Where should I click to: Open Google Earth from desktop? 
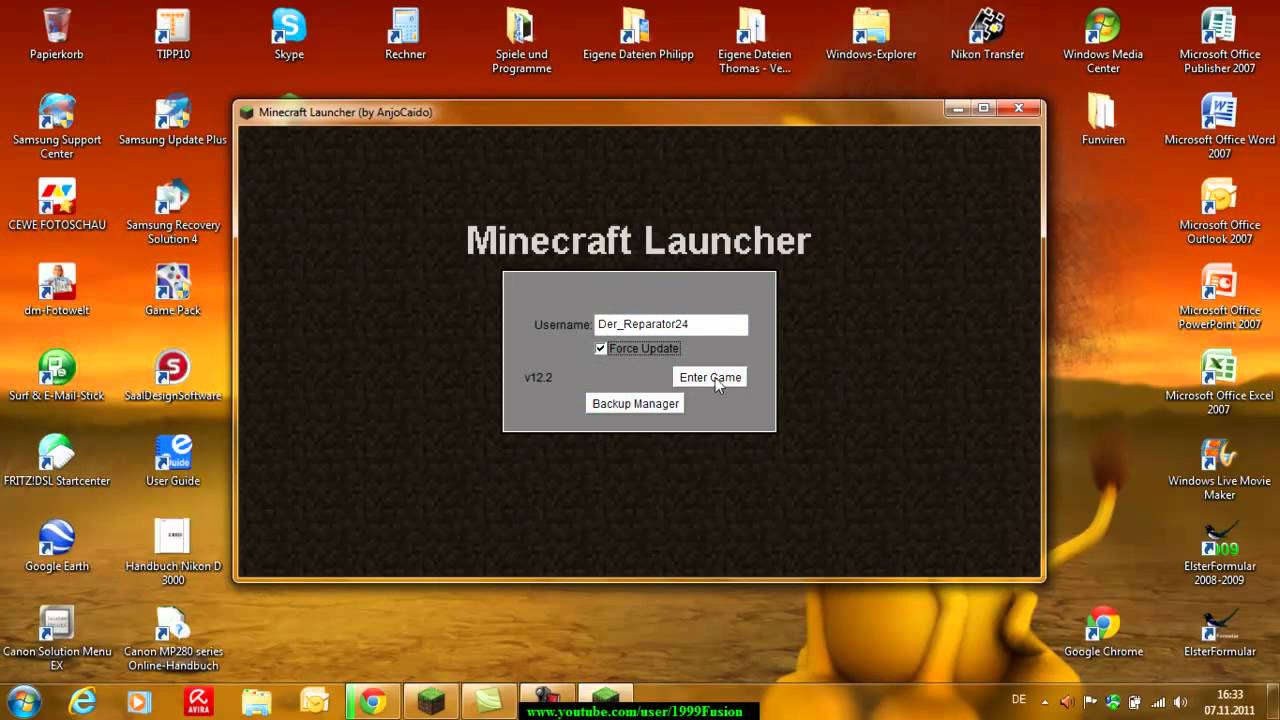pos(57,545)
